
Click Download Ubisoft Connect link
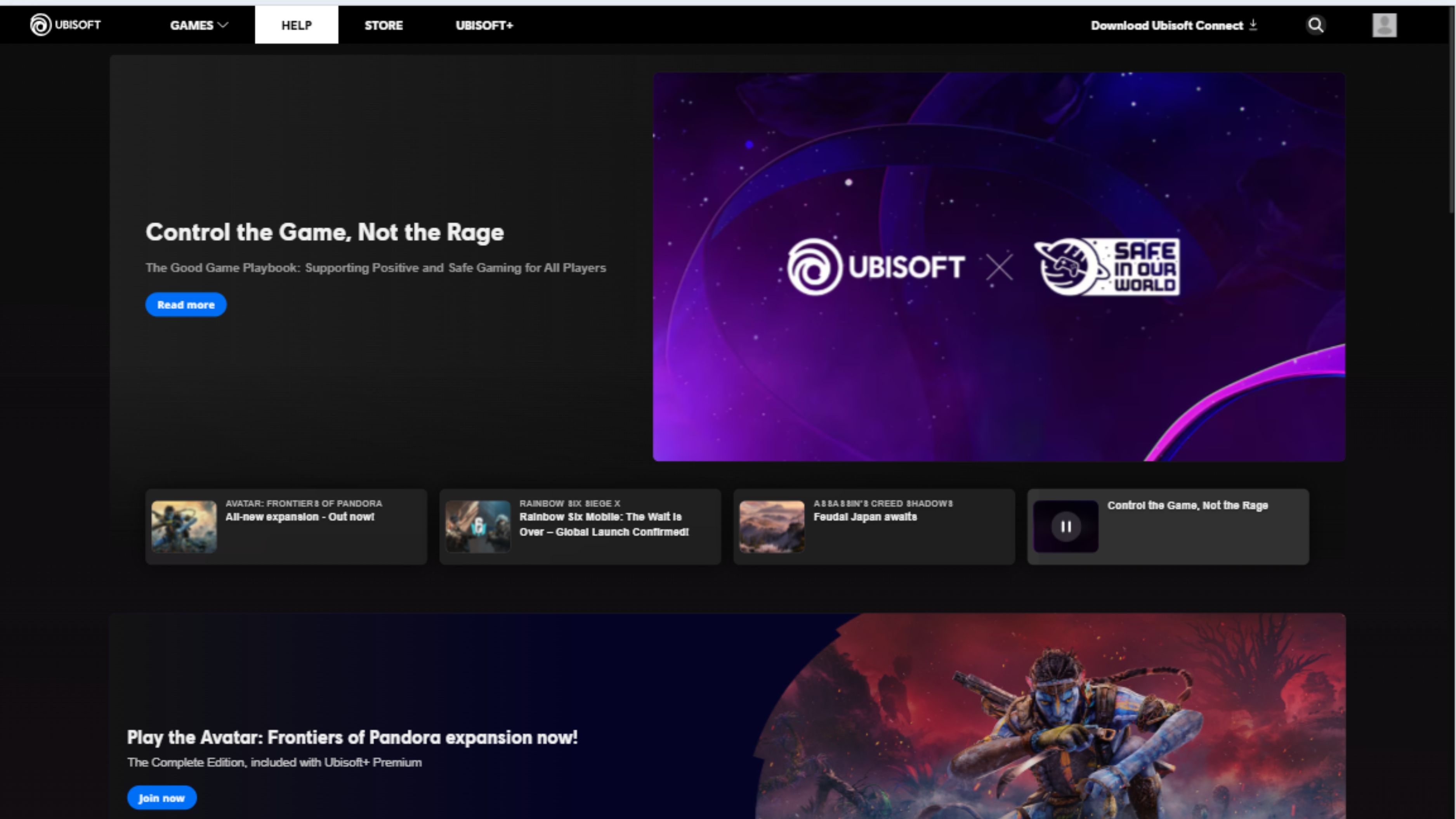pos(1166,25)
